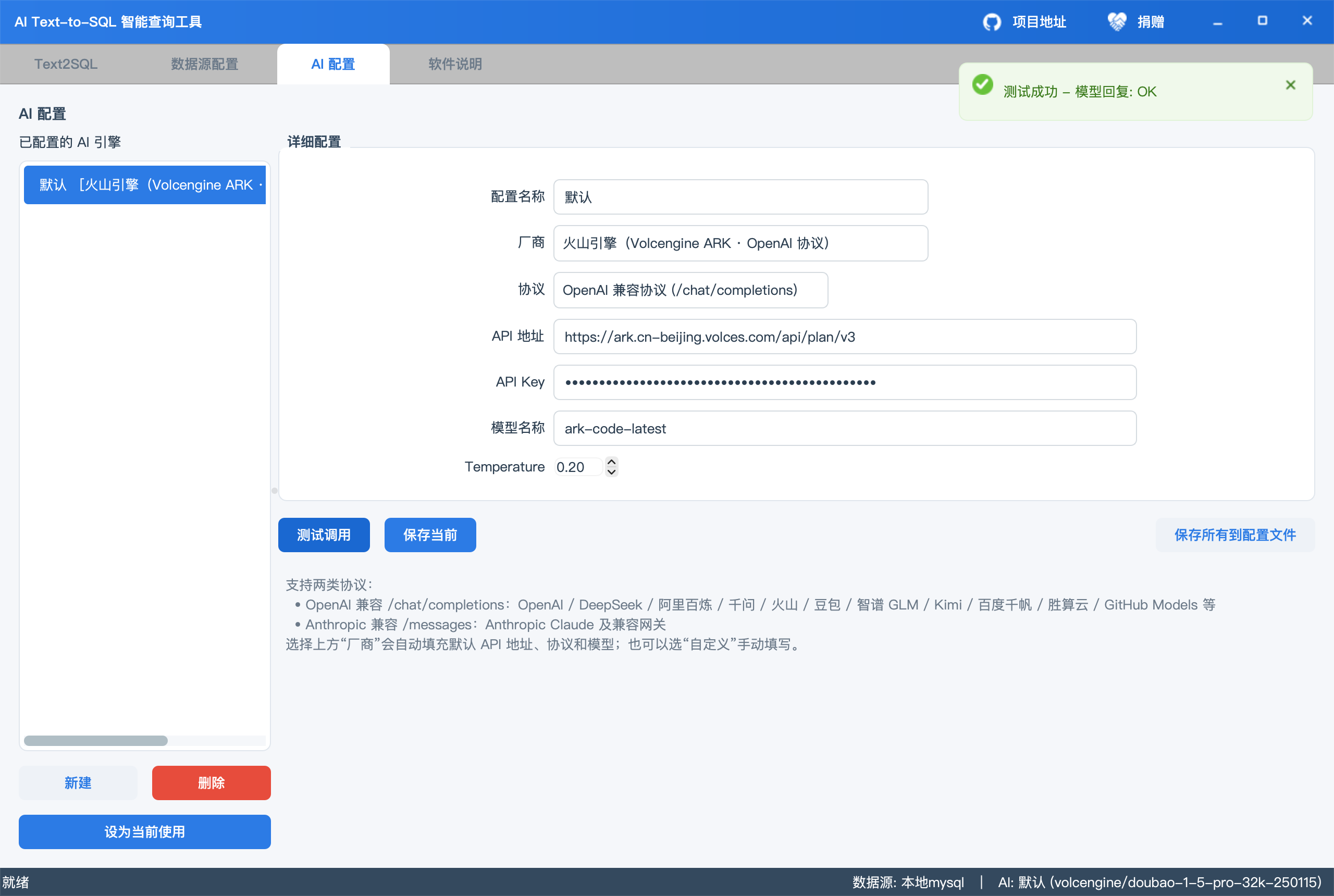Click the red 删除 button
Screen dimensions: 1334x896
pos(211,783)
